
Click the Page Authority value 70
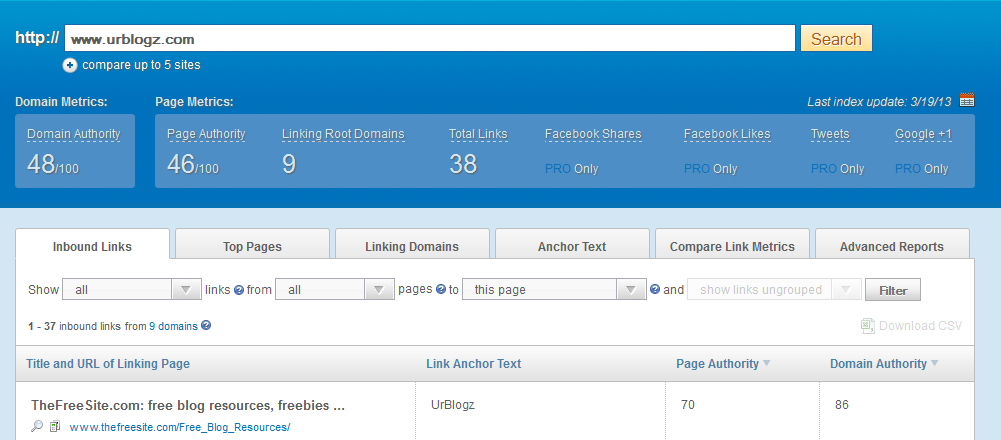(688, 405)
